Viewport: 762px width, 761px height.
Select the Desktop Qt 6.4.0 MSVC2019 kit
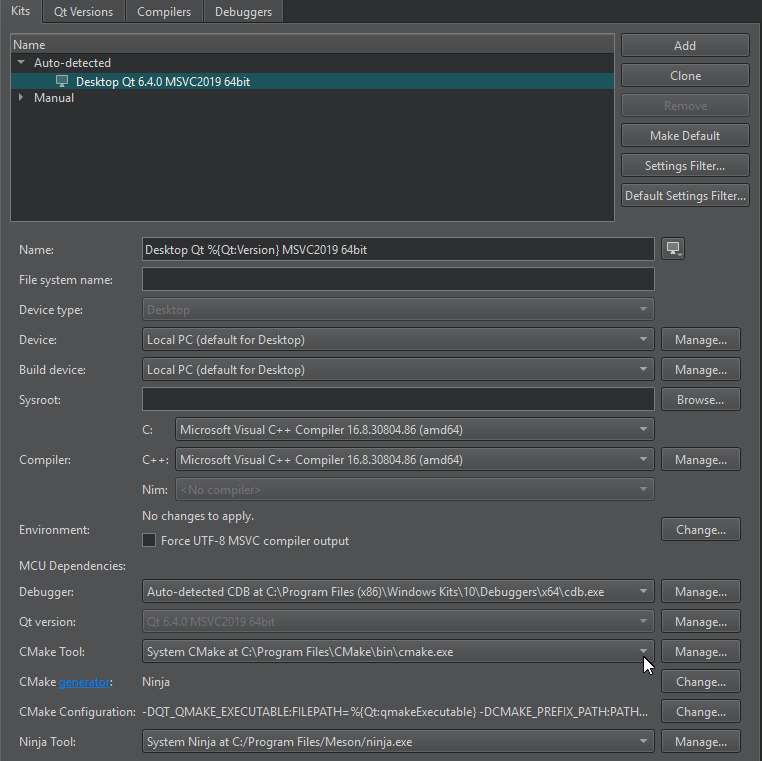(x=162, y=81)
